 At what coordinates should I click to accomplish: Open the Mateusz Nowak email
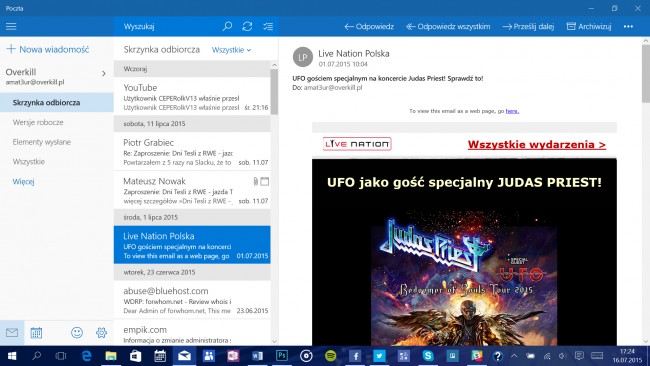pyautogui.click(x=192, y=190)
